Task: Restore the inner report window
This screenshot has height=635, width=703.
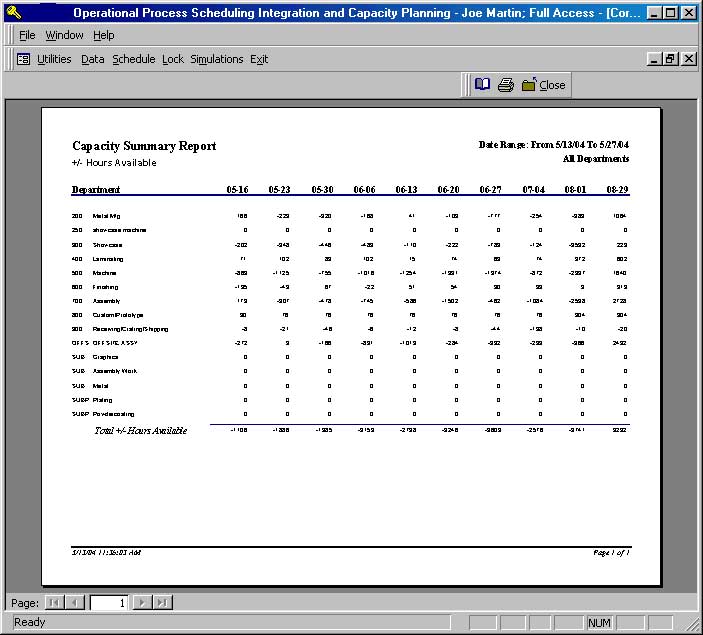Action: click(x=671, y=59)
